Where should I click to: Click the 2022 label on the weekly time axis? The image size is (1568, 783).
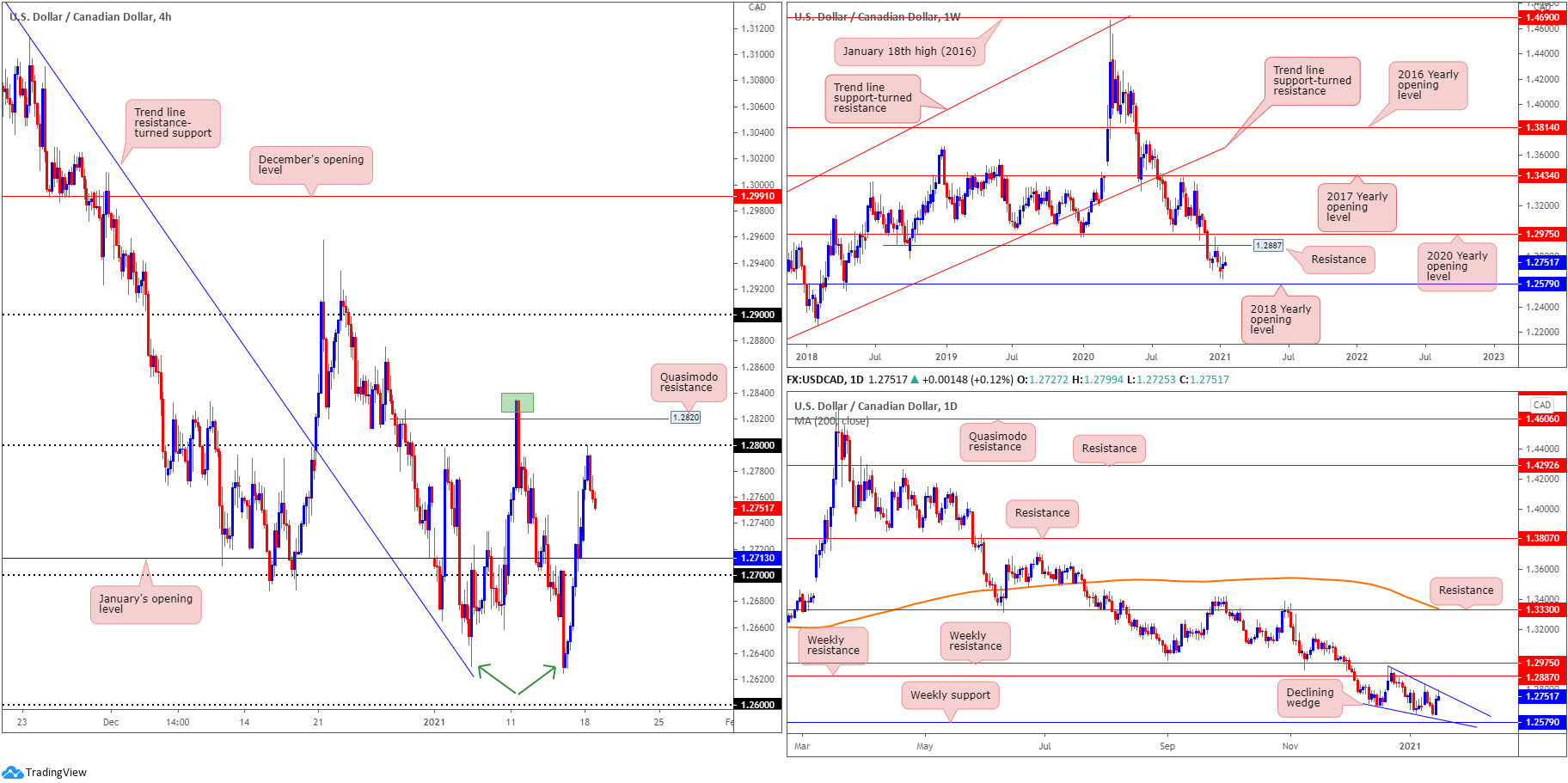(x=1357, y=357)
